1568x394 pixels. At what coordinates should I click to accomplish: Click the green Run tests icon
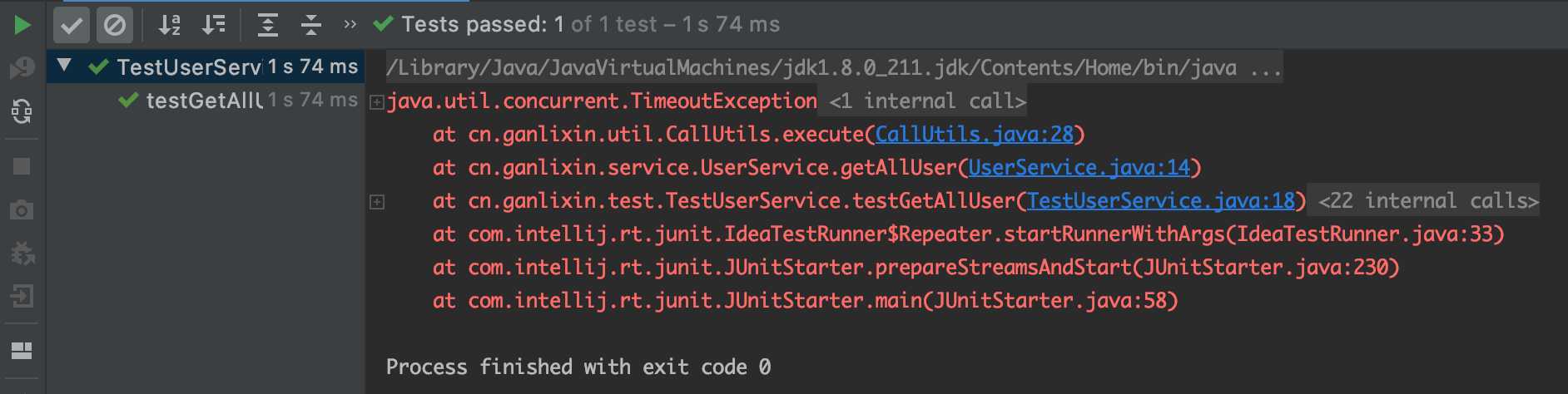point(22,25)
